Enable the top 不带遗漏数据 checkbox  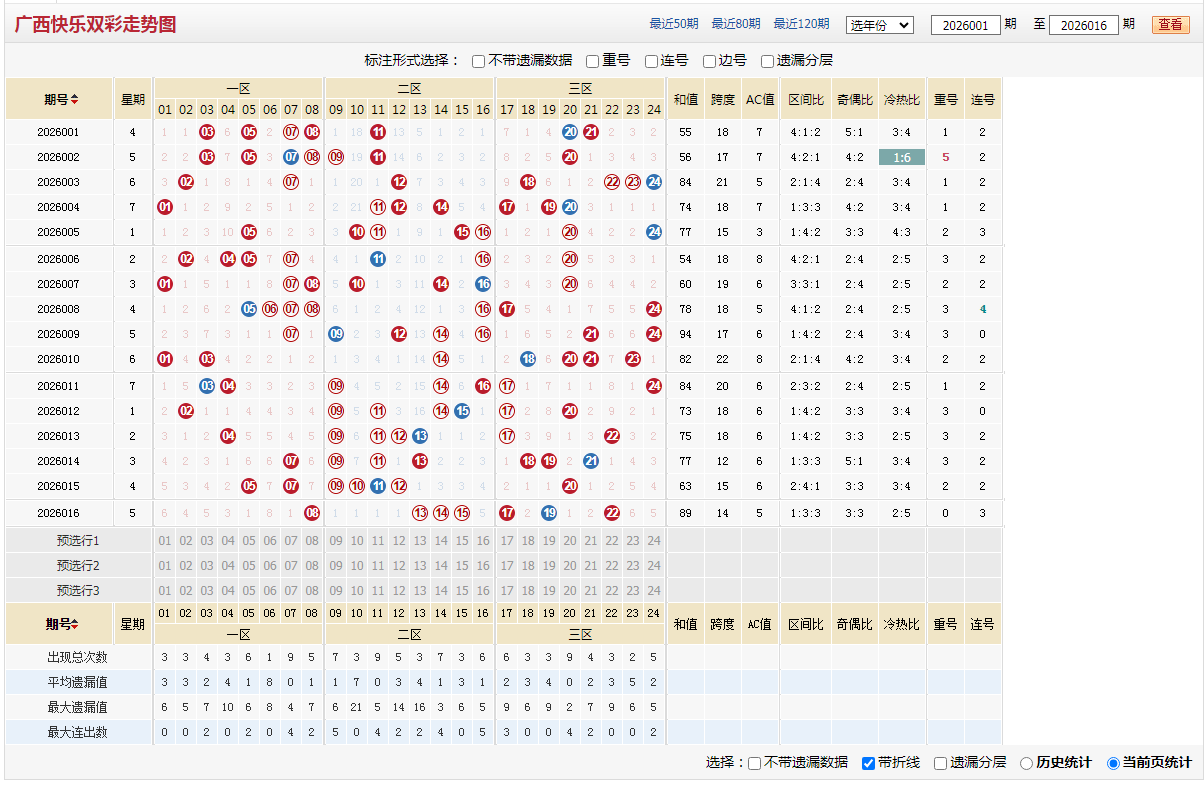pyautogui.click(x=479, y=61)
